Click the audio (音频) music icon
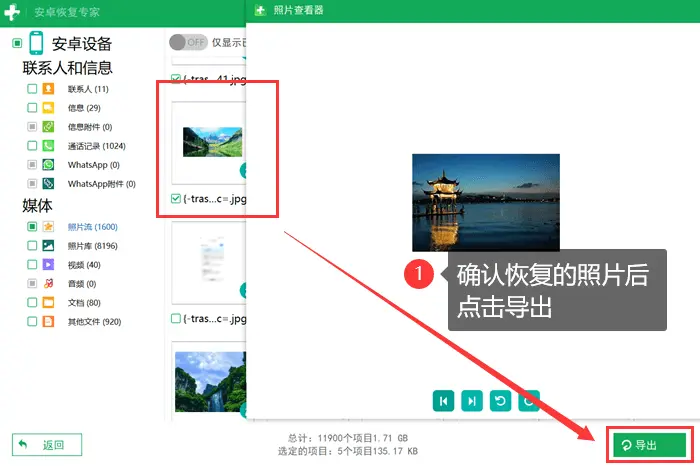The width and height of the screenshot is (700, 466). click(48, 283)
